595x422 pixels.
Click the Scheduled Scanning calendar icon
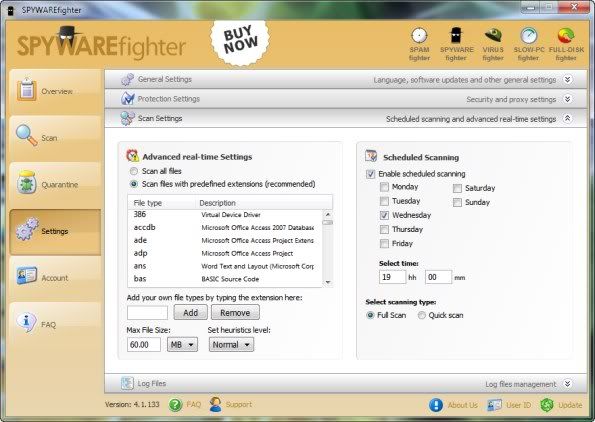[x=371, y=156]
